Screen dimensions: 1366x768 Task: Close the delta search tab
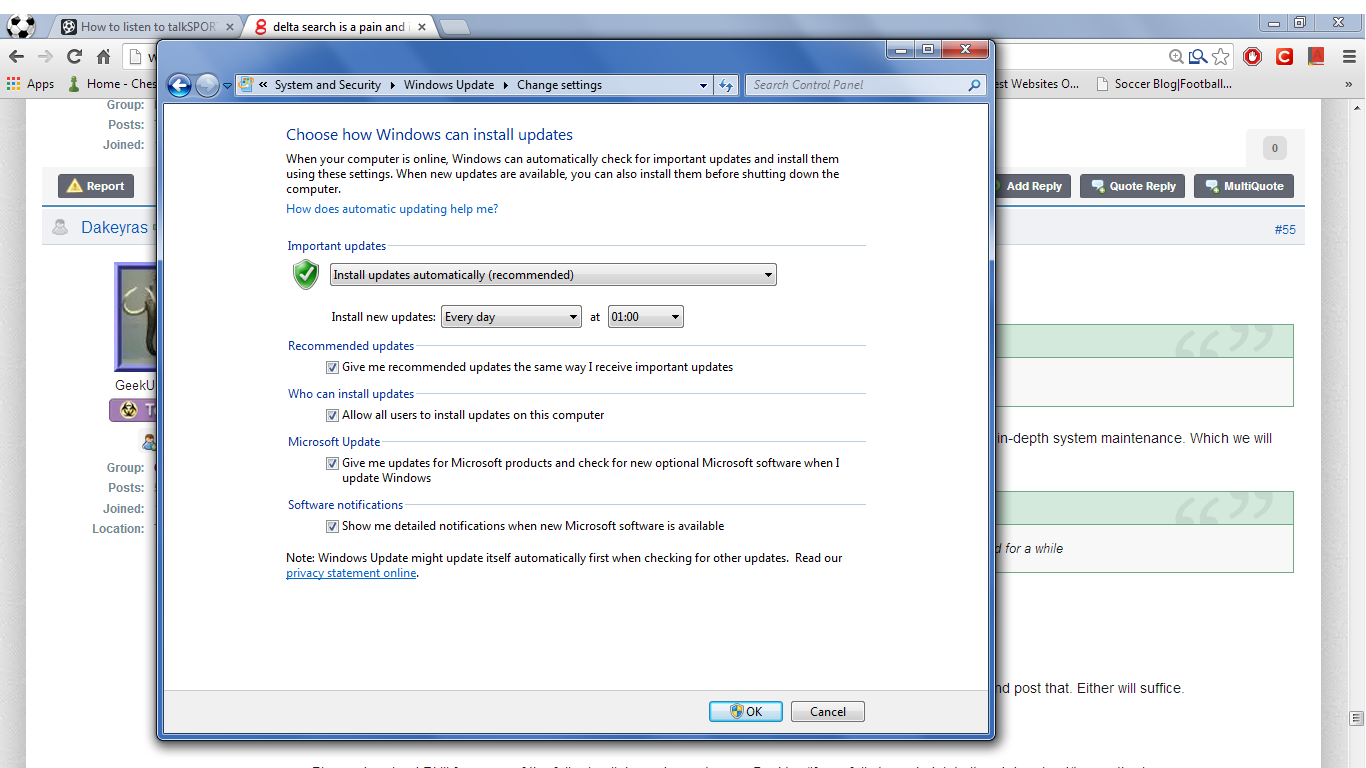coord(421,27)
